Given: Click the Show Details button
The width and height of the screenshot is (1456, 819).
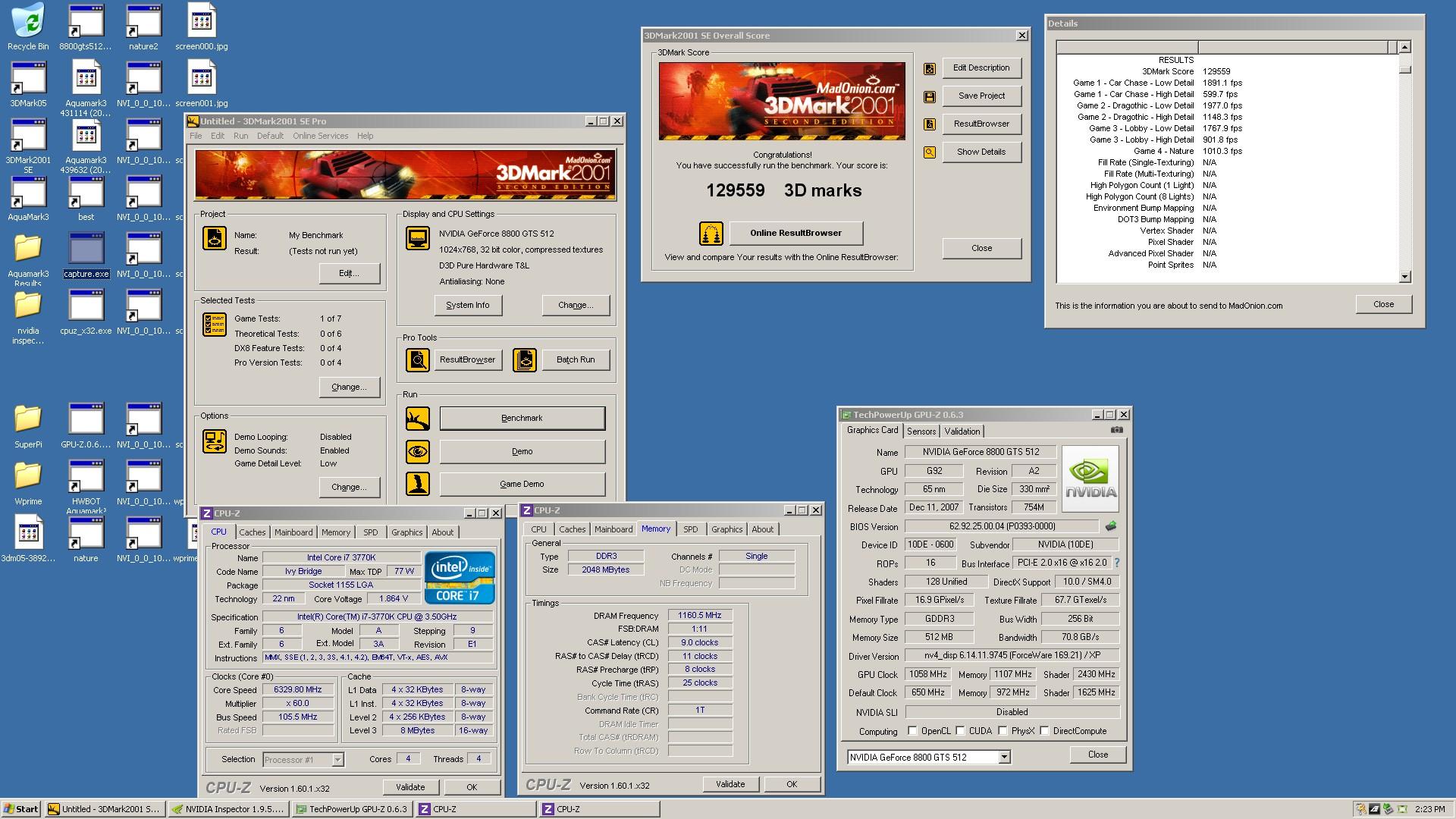Looking at the screenshot, I should 981,152.
